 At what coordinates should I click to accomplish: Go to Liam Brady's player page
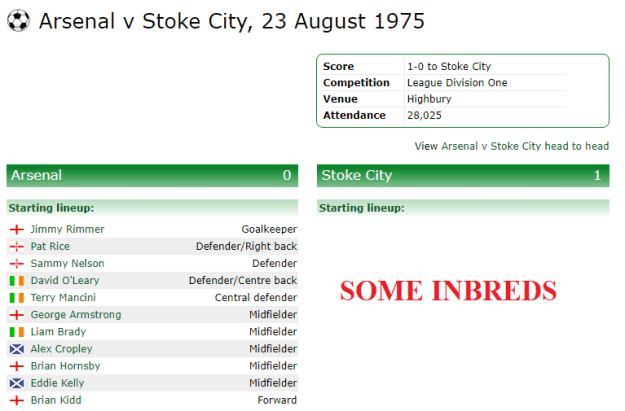[58, 332]
